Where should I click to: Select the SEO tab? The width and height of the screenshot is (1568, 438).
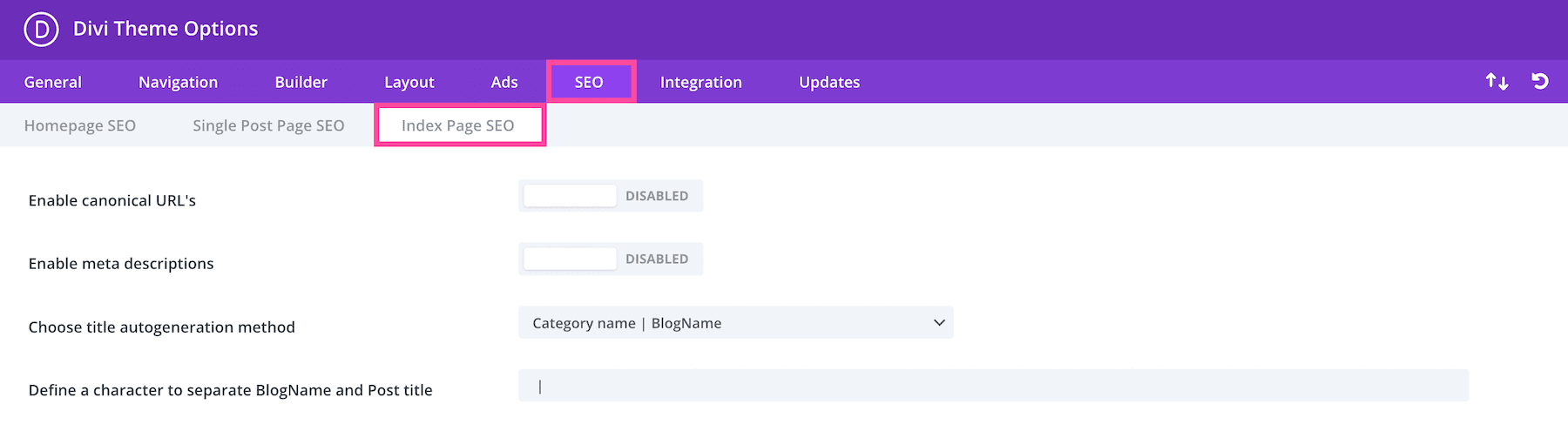tap(589, 83)
